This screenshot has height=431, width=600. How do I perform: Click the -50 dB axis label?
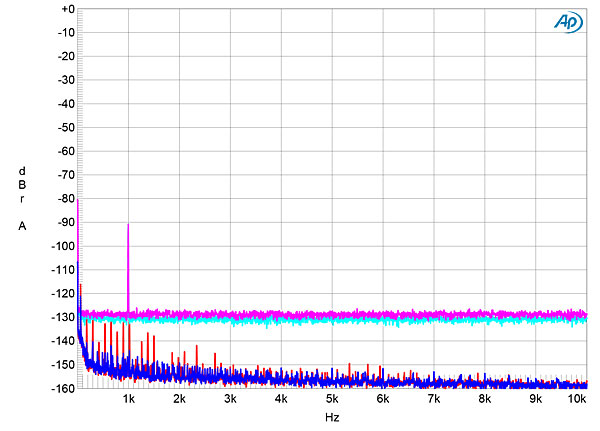pyautogui.click(x=66, y=128)
